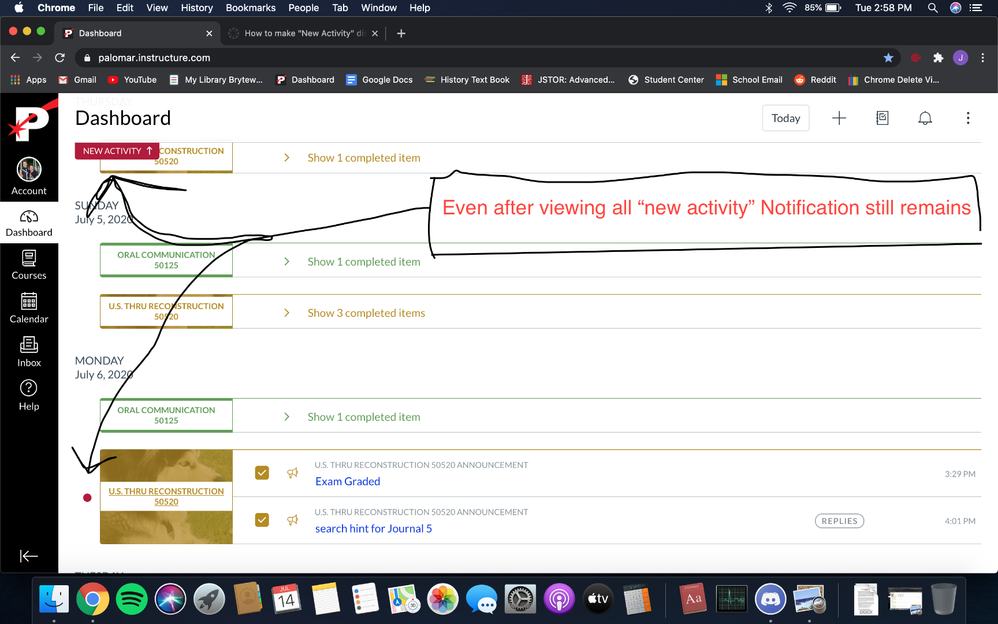
Task: Click the Wi-Fi status icon
Action: (x=789, y=8)
